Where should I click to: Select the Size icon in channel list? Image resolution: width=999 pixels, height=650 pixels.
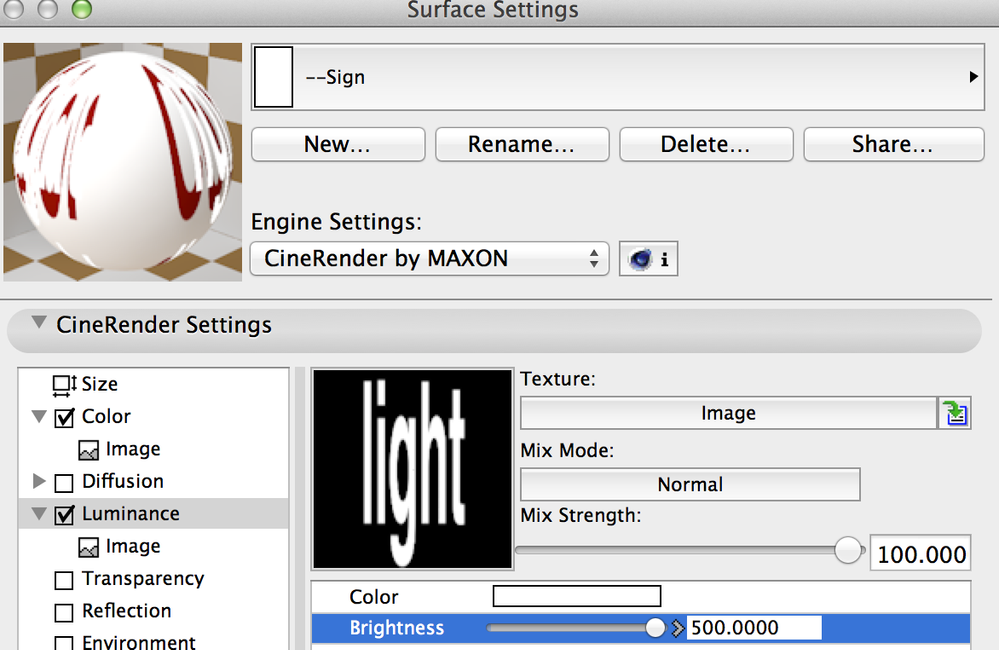[65, 384]
